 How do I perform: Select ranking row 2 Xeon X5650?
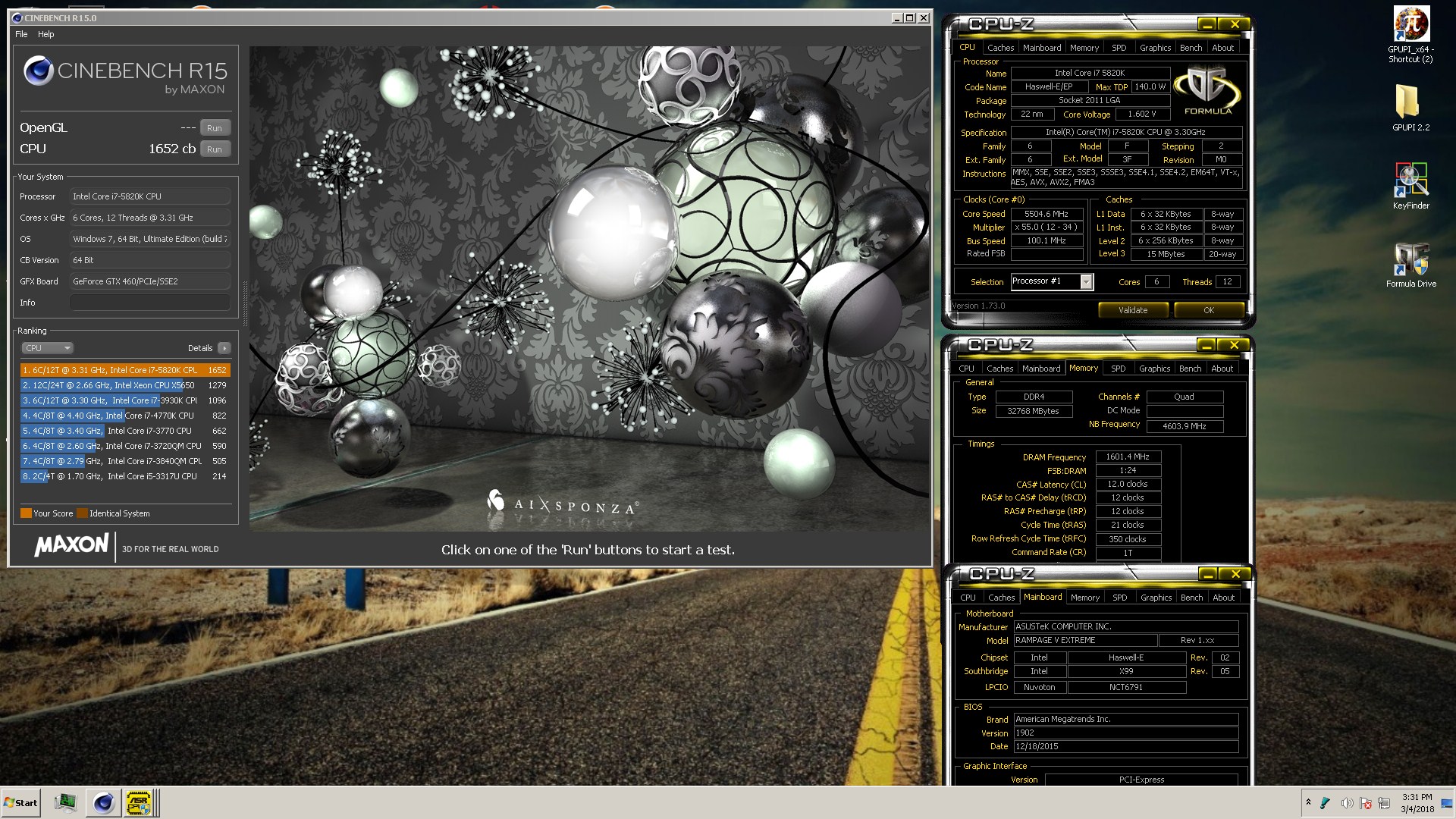click(125, 385)
